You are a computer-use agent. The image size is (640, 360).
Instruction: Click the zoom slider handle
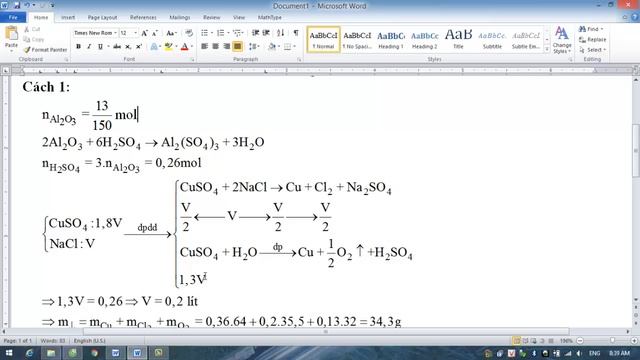point(612,340)
